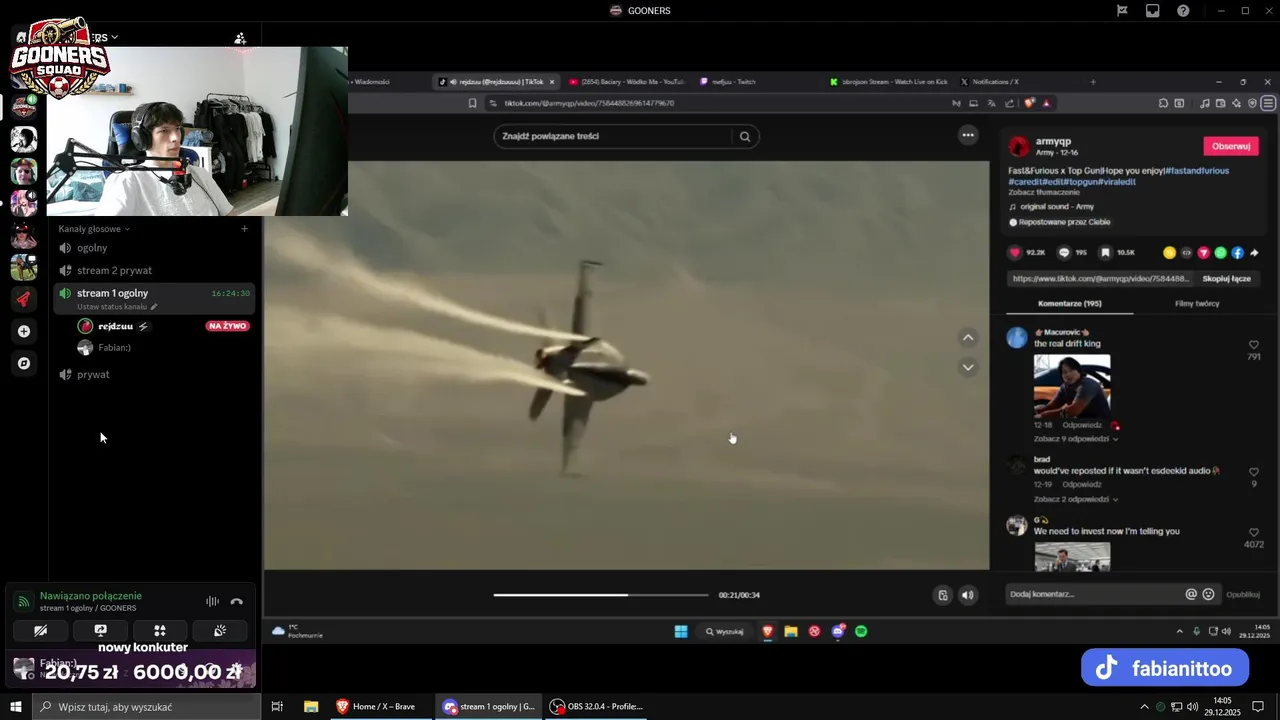The height and width of the screenshot is (720, 1280).
Task: Save video with the bookmark icon 10.5K
Action: [1105, 253]
